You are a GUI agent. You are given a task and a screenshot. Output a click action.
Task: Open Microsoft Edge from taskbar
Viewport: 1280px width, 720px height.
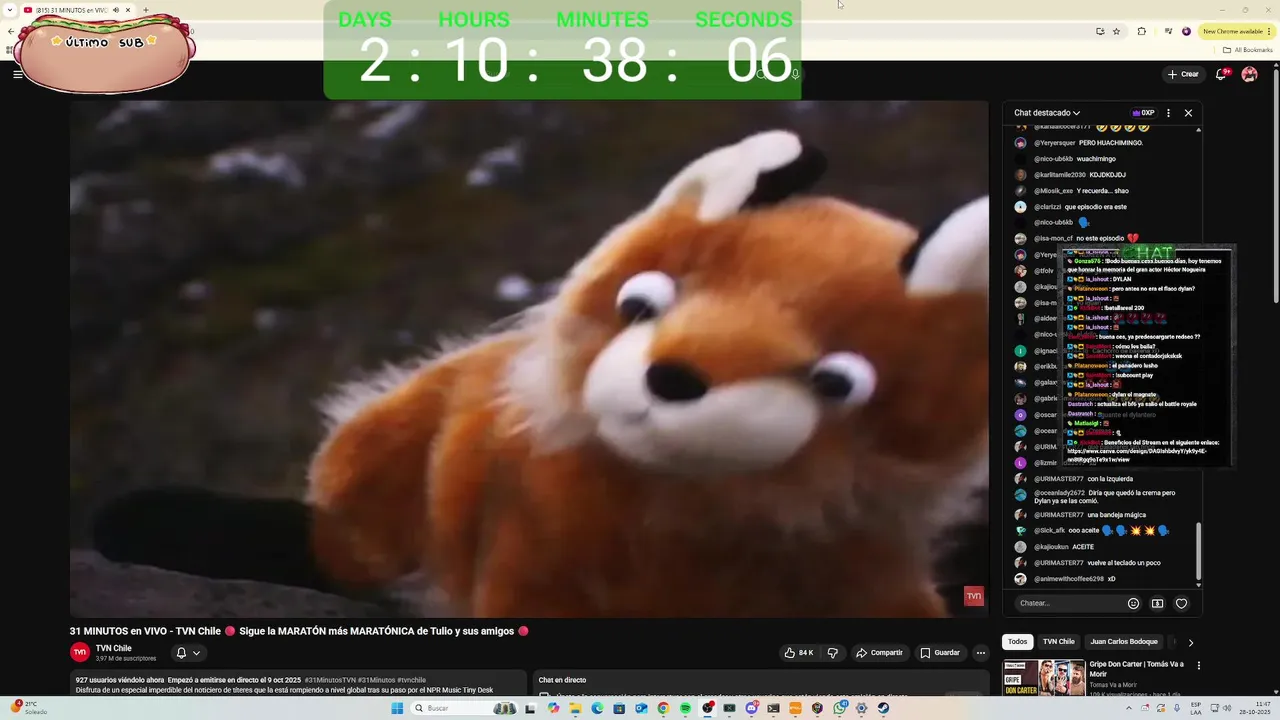pos(597,708)
